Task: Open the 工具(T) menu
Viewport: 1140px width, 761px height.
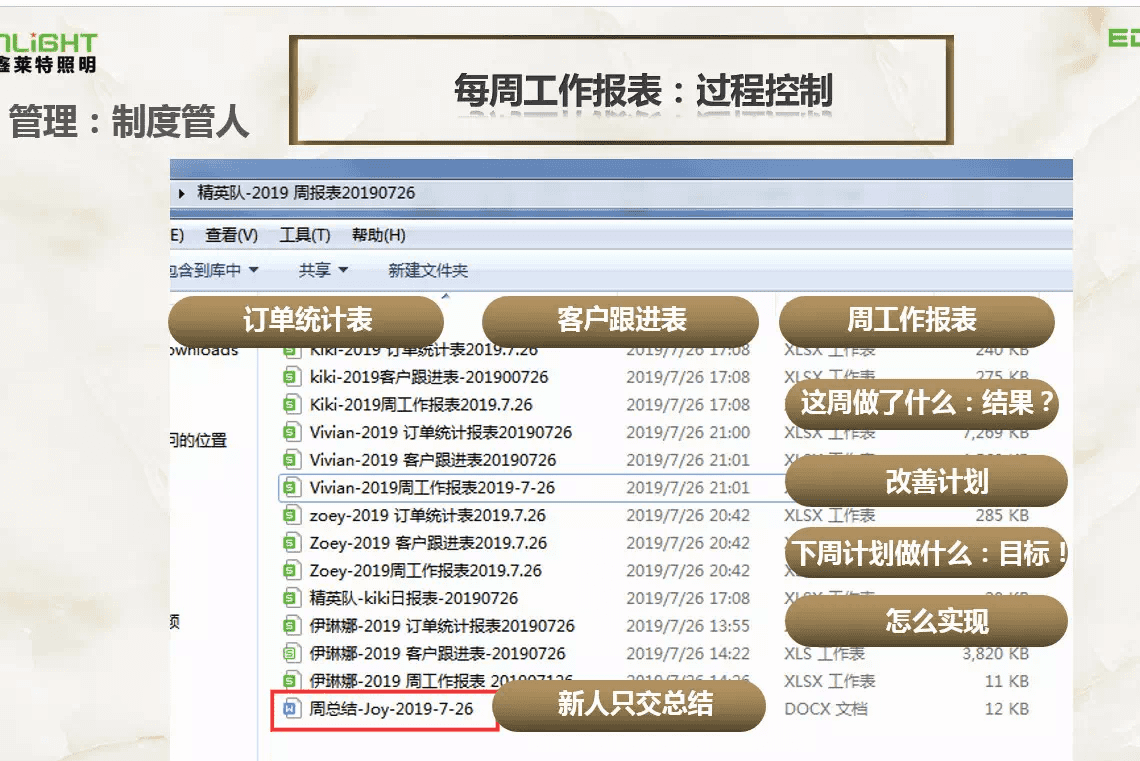Action: pos(305,235)
